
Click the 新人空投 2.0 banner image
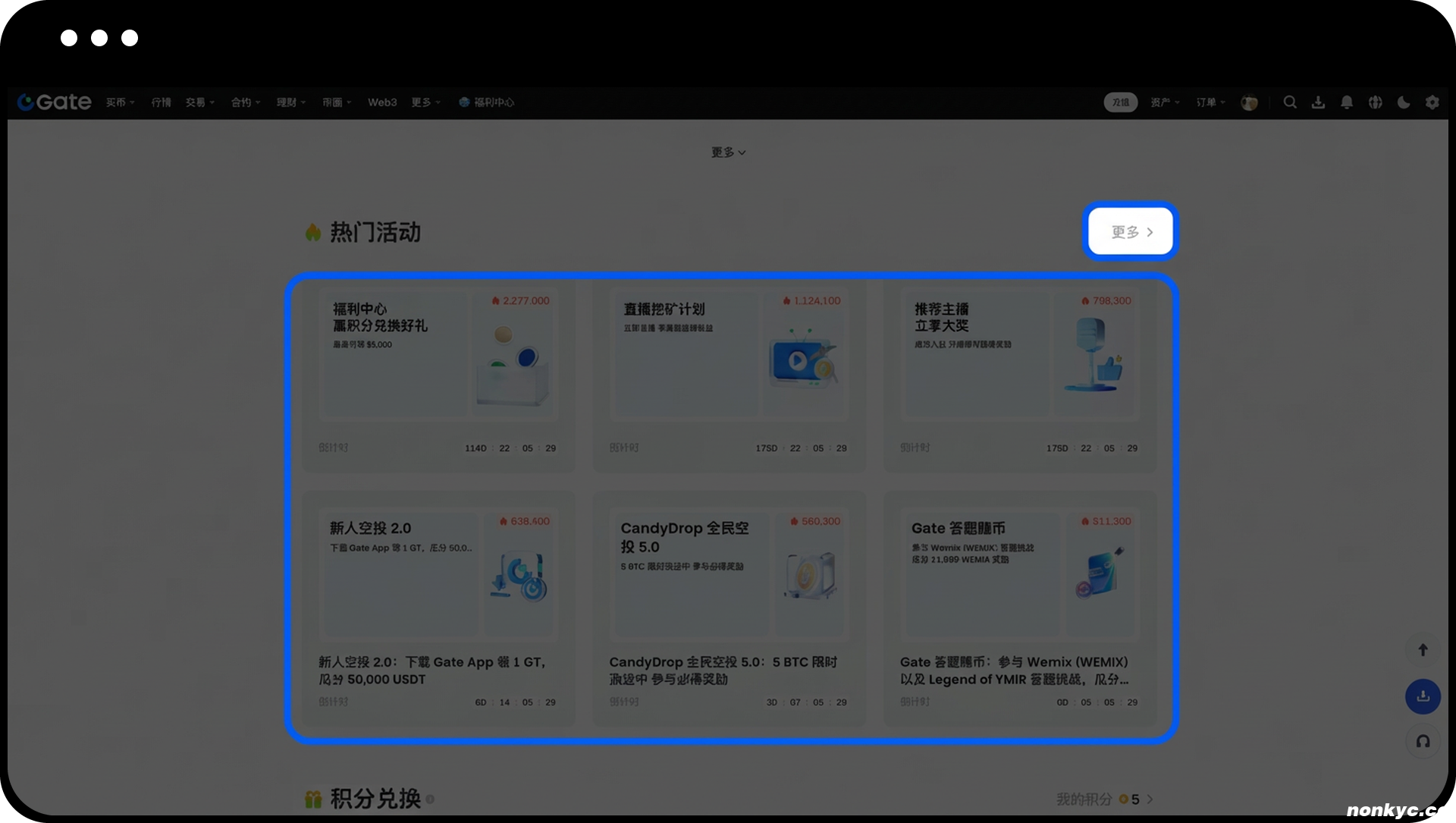(438, 573)
